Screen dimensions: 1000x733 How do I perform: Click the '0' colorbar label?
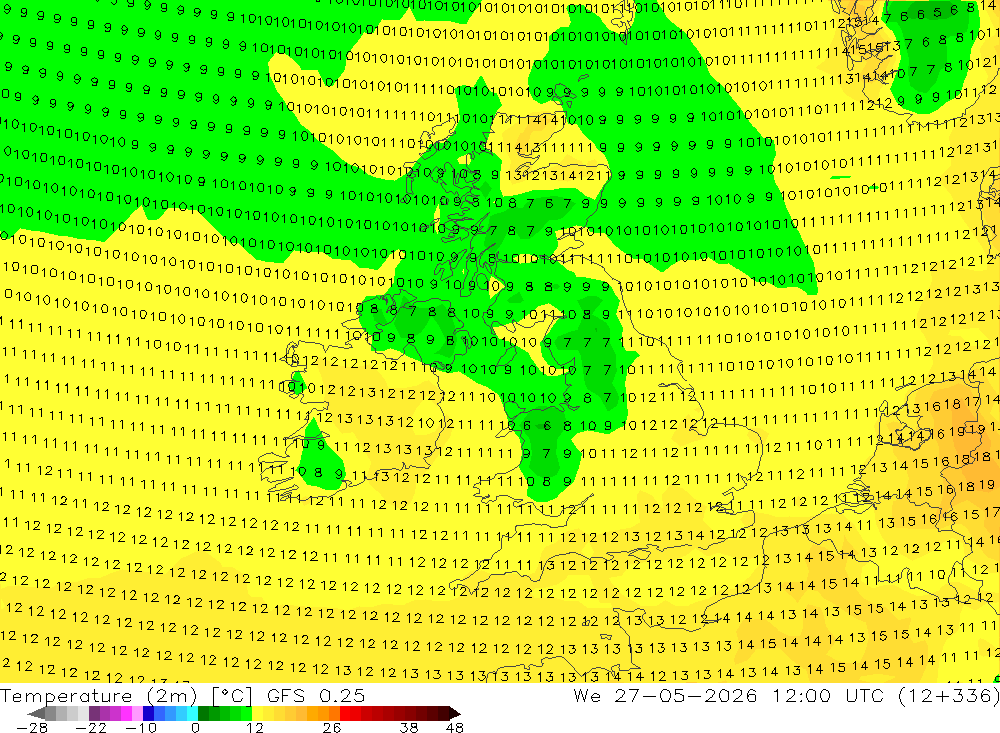click(196, 728)
